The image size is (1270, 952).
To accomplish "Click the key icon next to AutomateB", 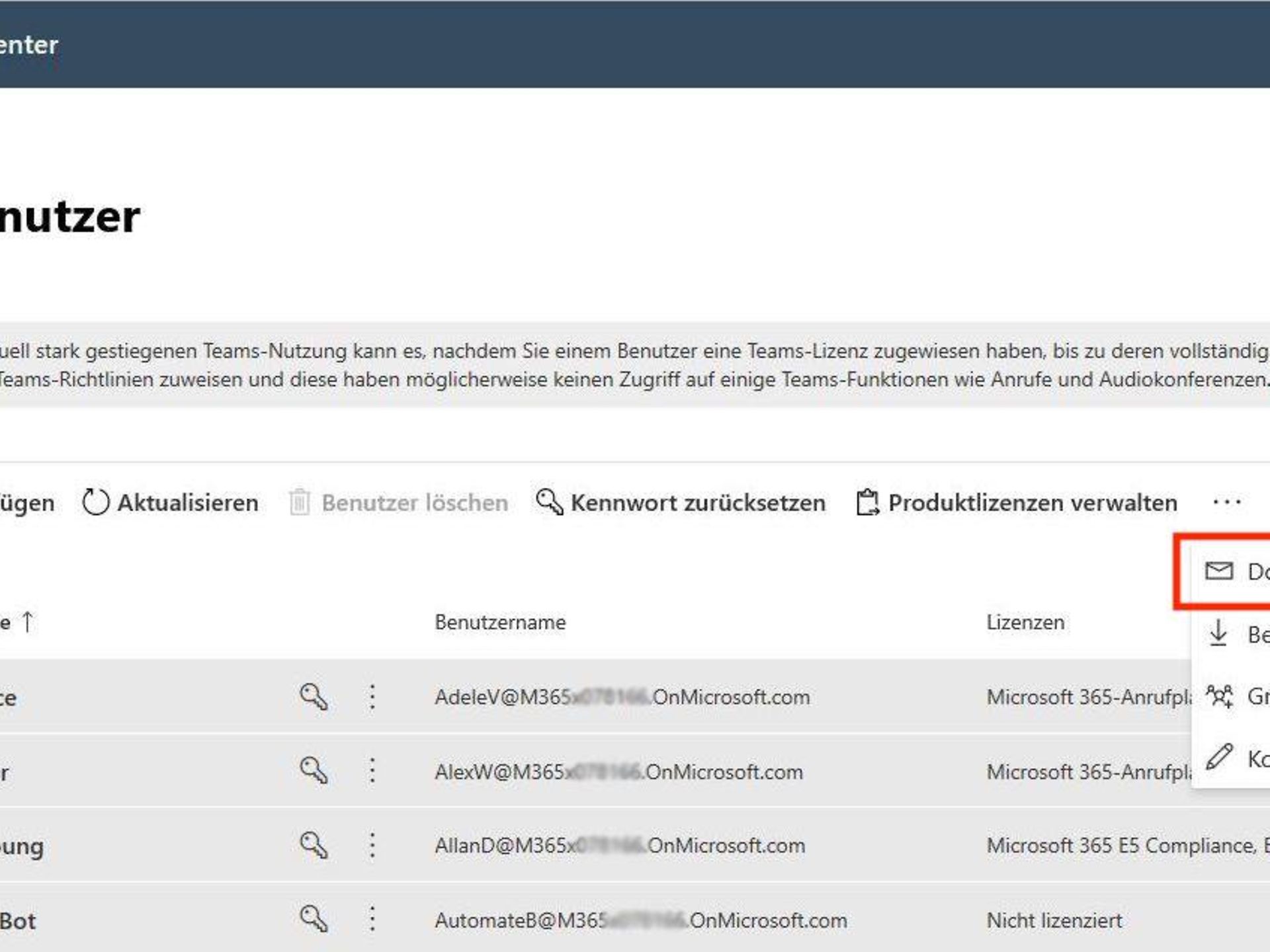I will click(316, 919).
